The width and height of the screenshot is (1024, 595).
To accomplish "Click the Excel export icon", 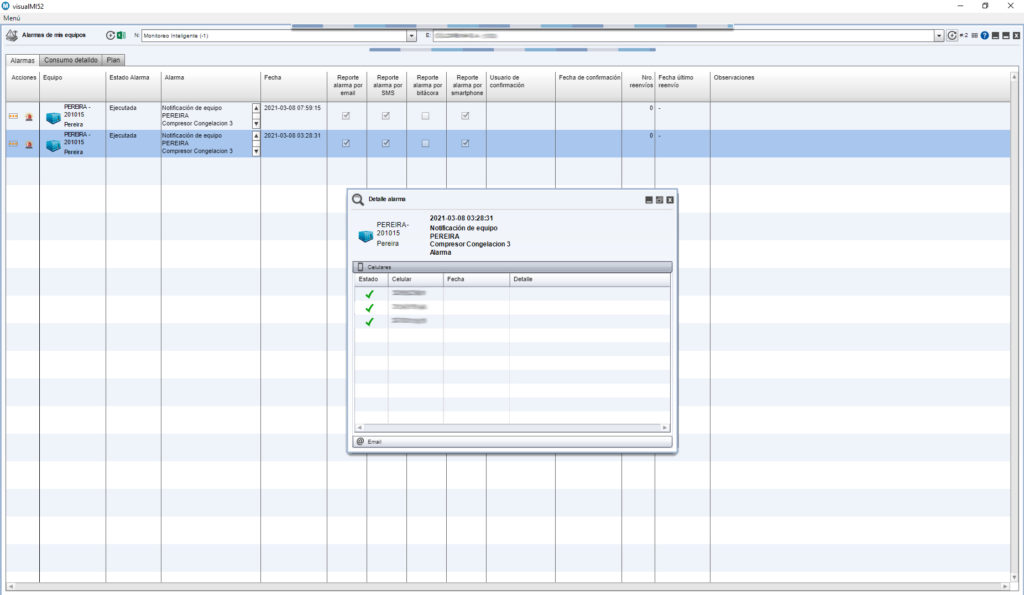I will [122, 35].
